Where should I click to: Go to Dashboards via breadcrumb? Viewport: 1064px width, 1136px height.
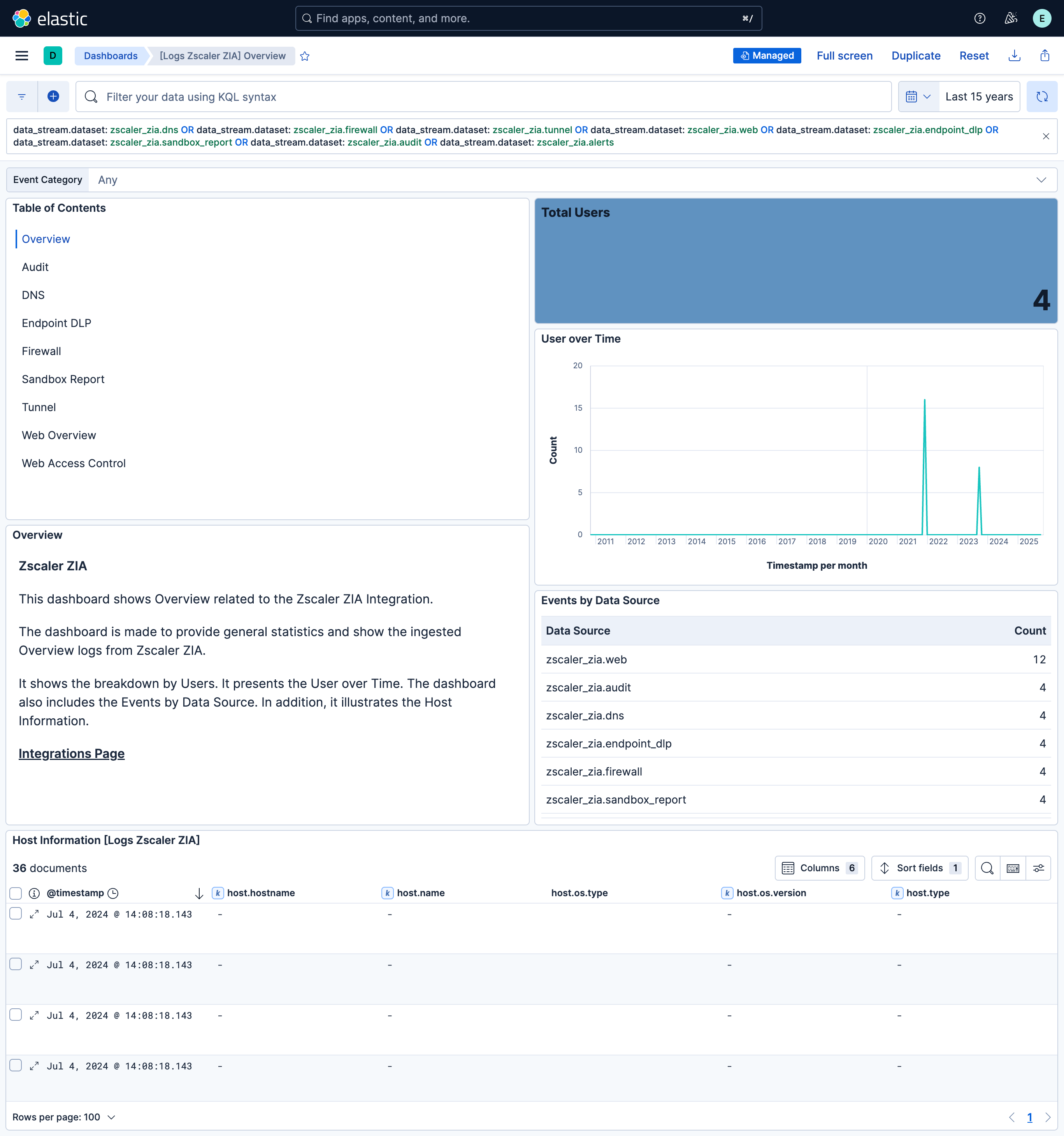click(111, 55)
